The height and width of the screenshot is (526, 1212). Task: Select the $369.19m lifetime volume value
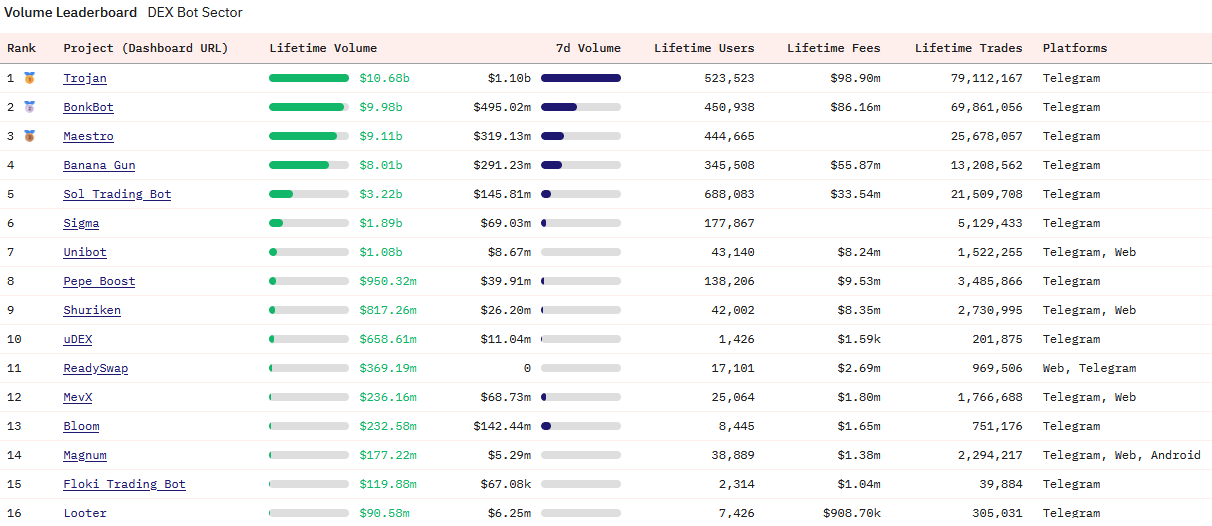point(388,368)
